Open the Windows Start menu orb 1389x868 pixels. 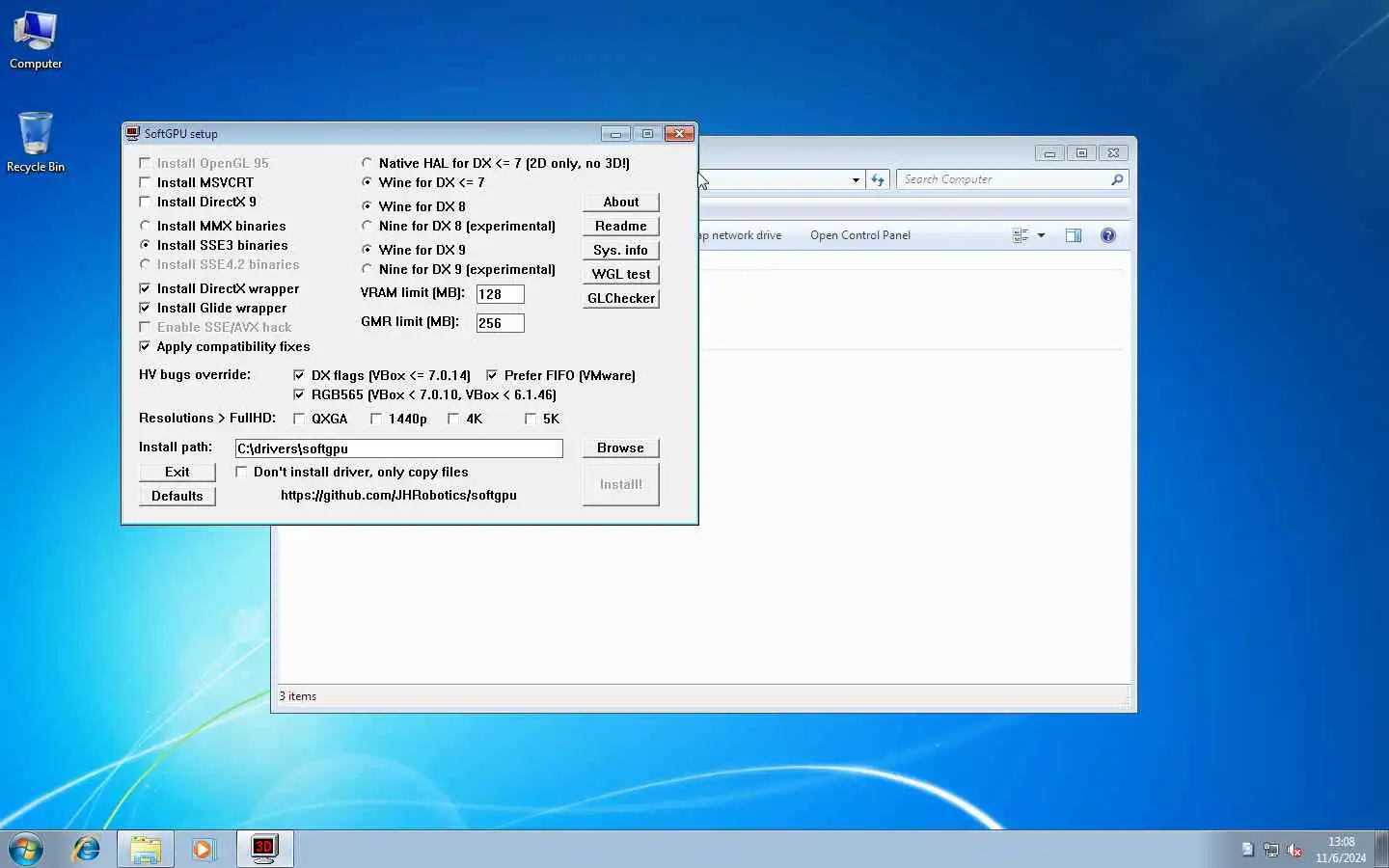pyautogui.click(x=26, y=849)
